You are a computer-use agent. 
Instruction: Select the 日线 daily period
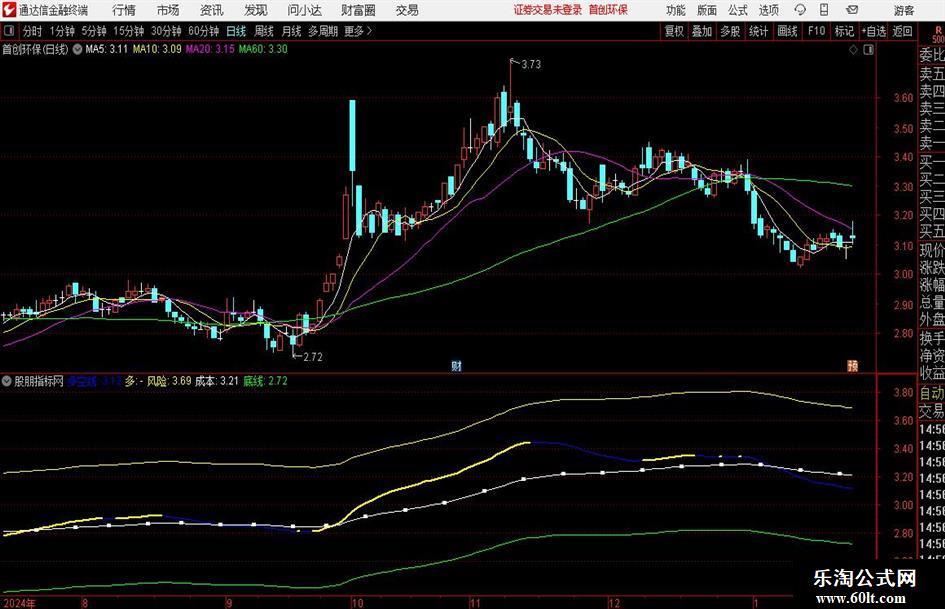pos(236,31)
